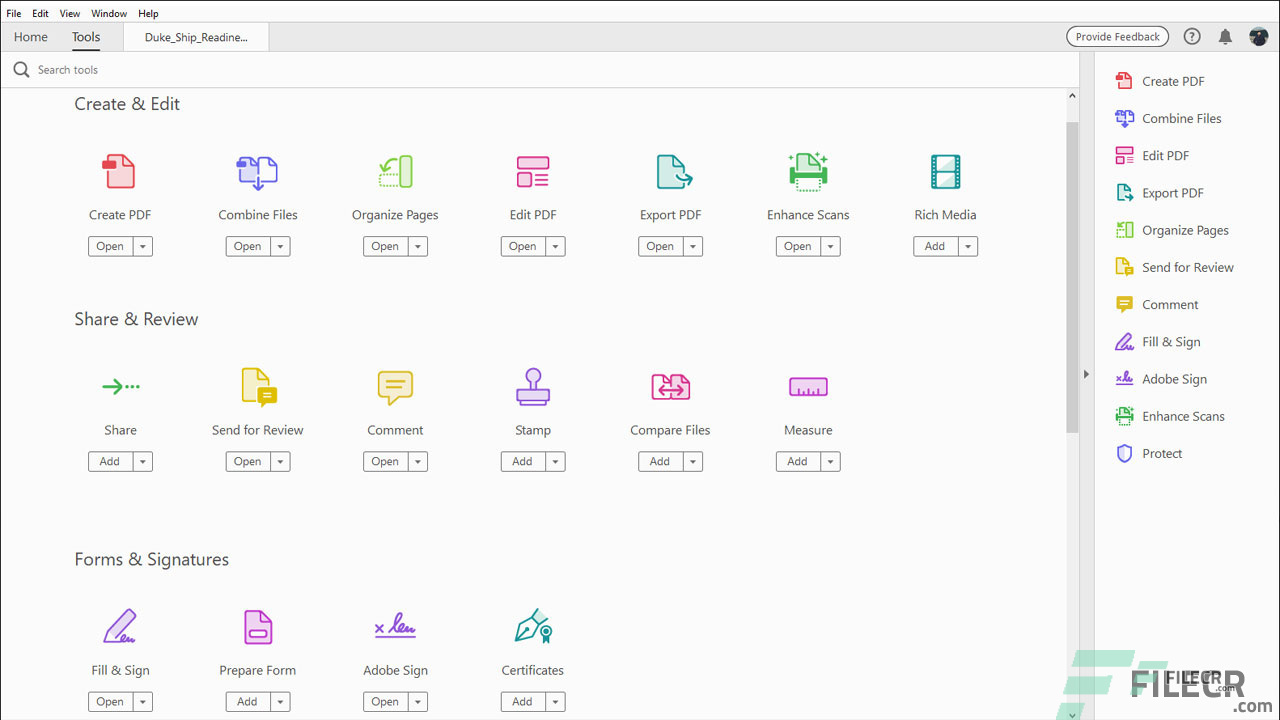The image size is (1280, 720).
Task: Open the Help menu
Action: [x=148, y=14]
